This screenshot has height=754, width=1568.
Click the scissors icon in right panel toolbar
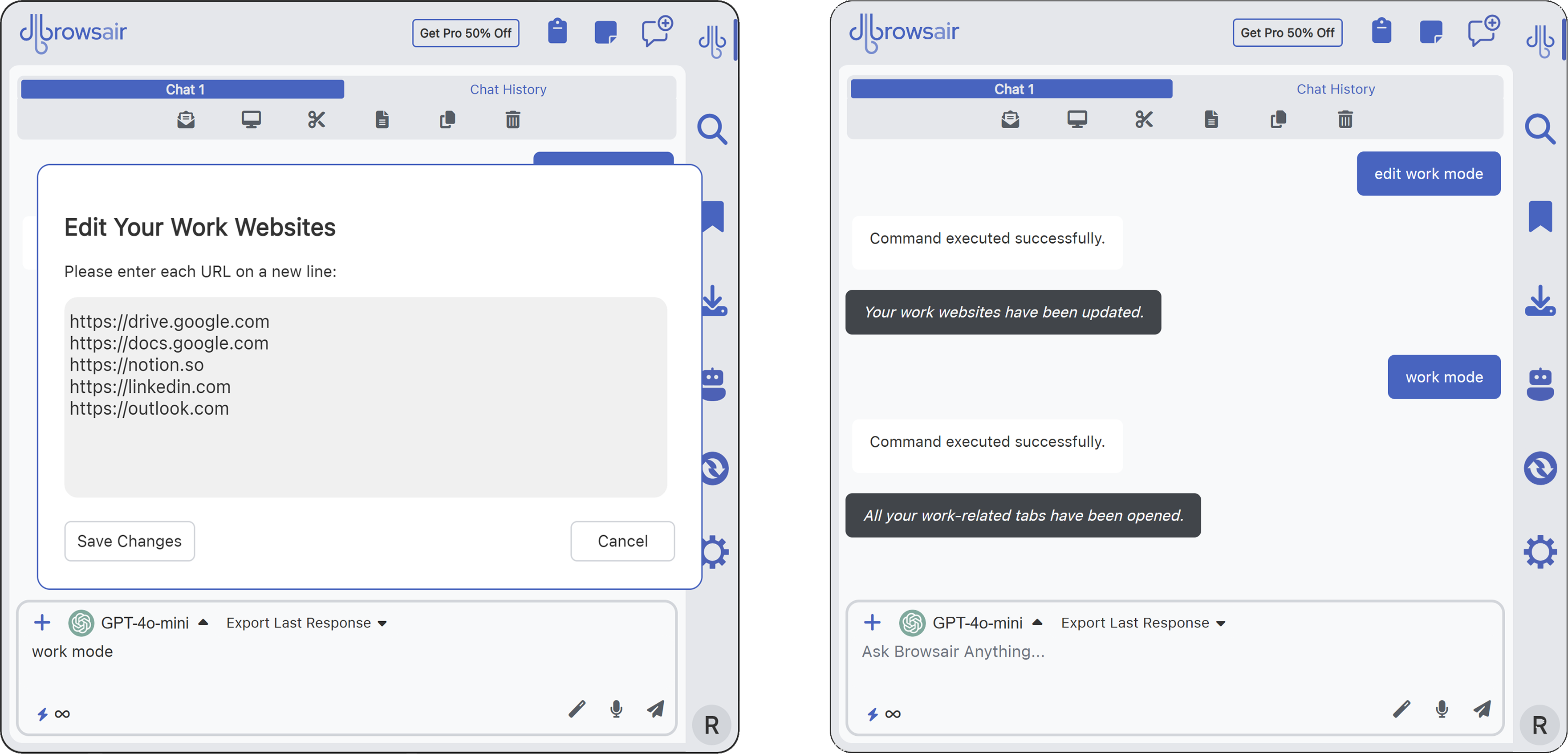tap(1144, 119)
